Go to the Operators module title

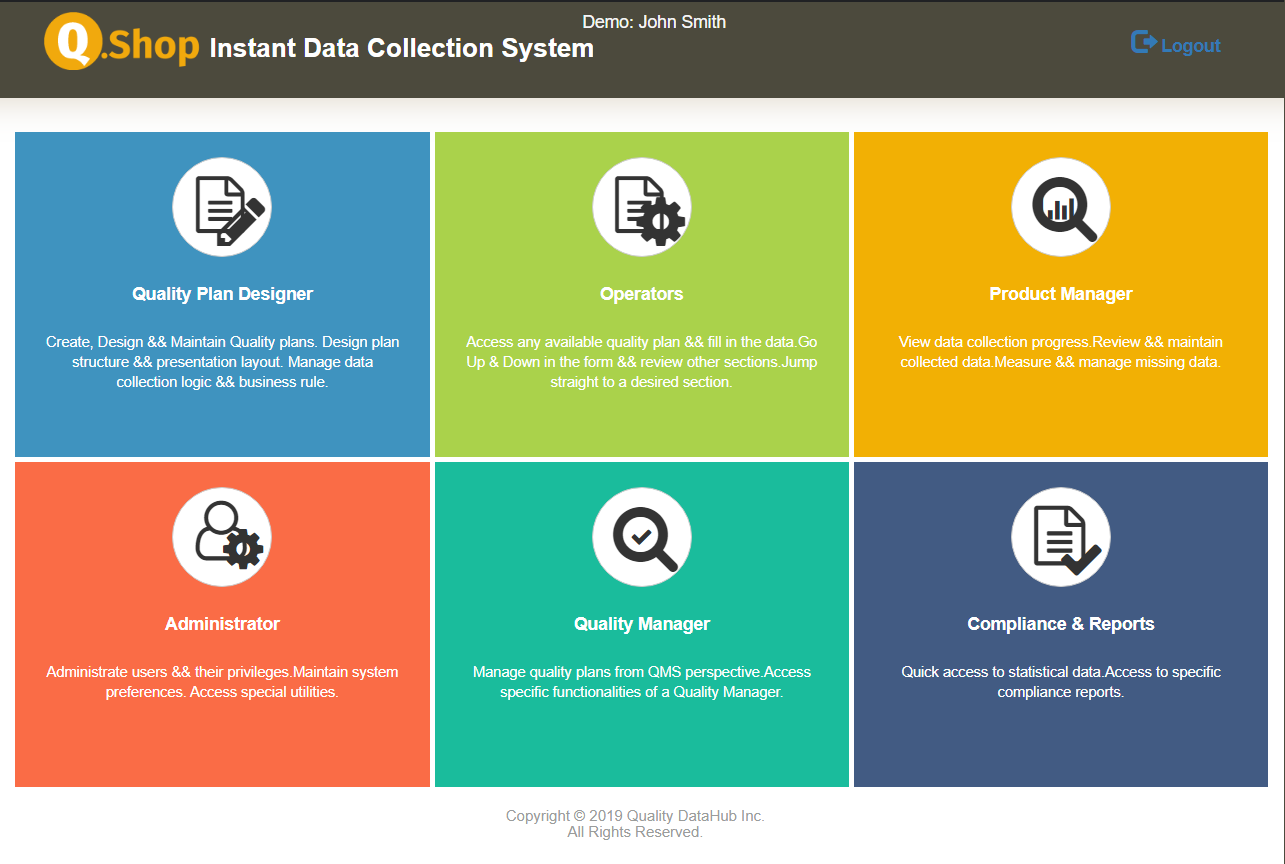click(x=642, y=294)
